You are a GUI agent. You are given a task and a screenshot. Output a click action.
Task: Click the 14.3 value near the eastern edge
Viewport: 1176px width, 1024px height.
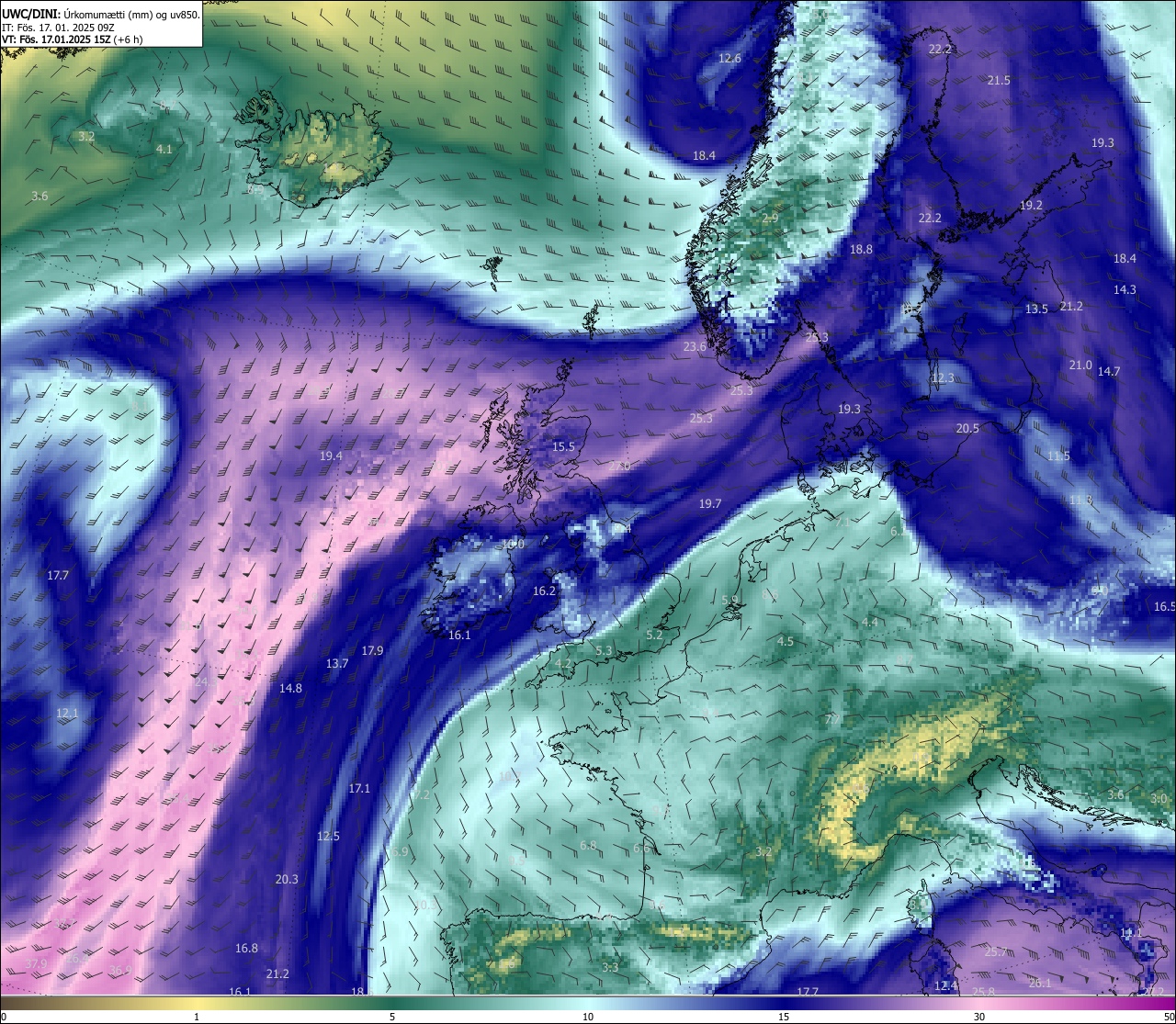(1125, 289)
